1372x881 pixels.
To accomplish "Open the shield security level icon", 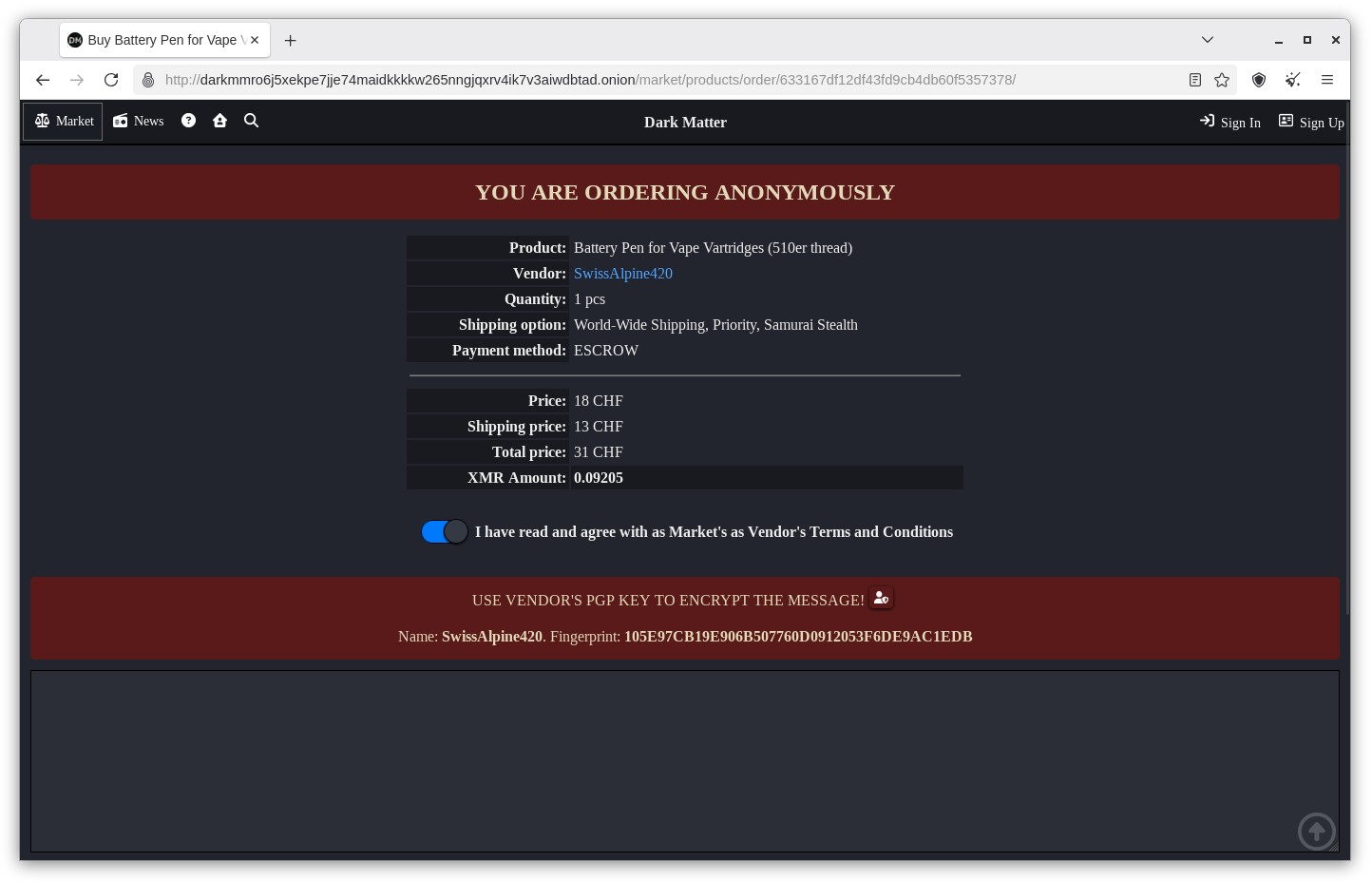I will (1259, 80).
